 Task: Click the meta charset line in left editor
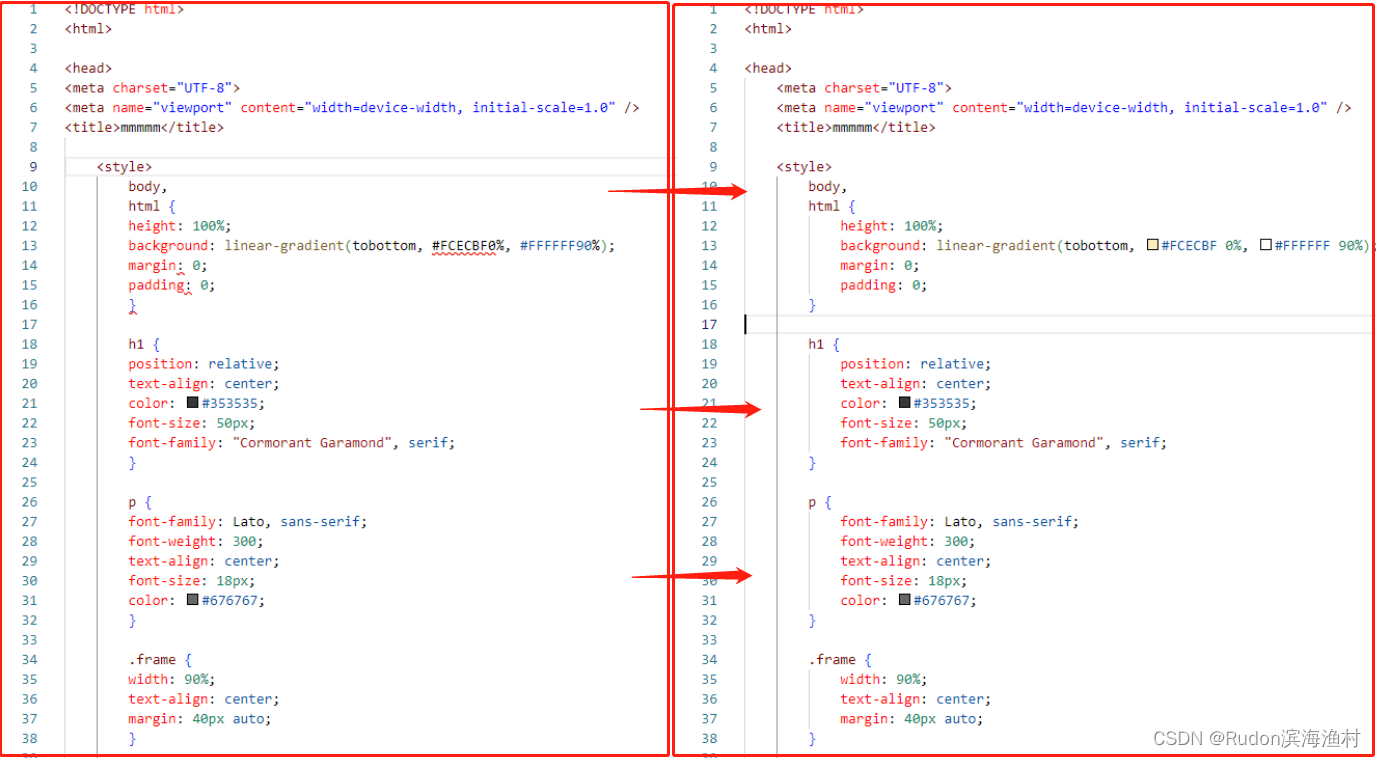coord(152,88)
